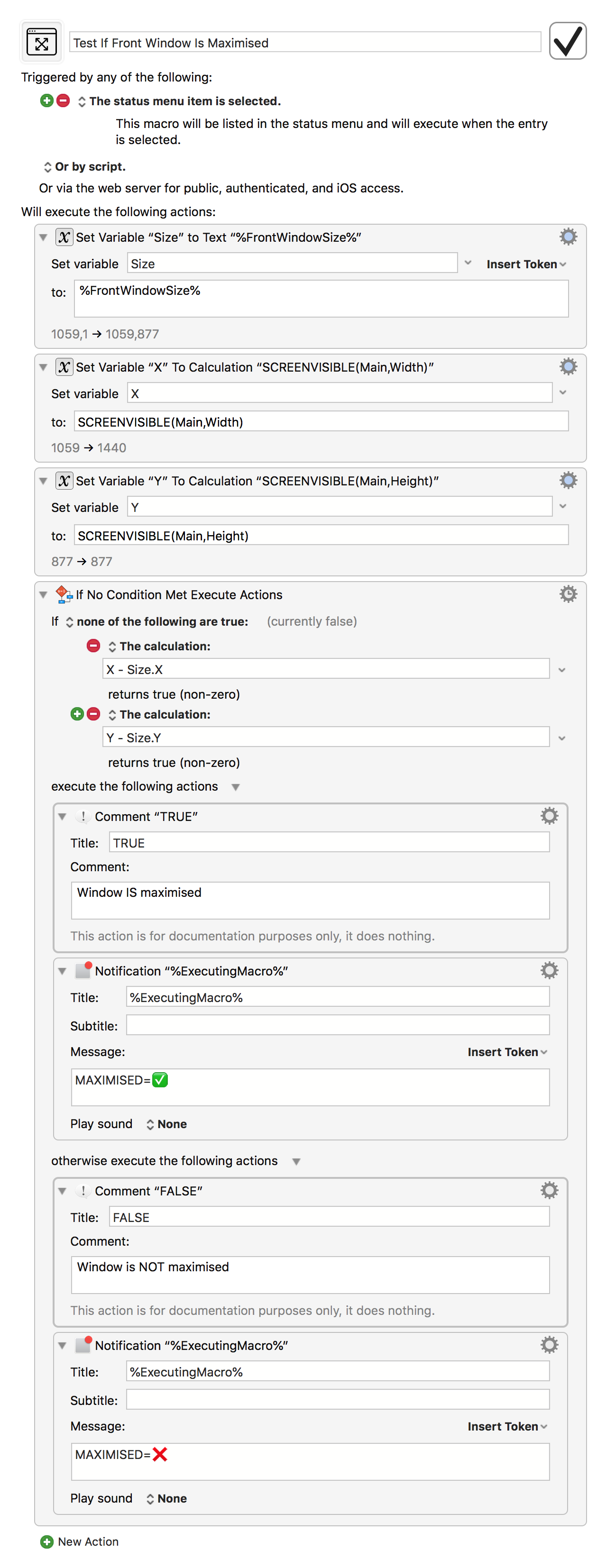Open Insert Token menu for Size variable
The image size is (606, 1568).
click(x=526, y=264)
